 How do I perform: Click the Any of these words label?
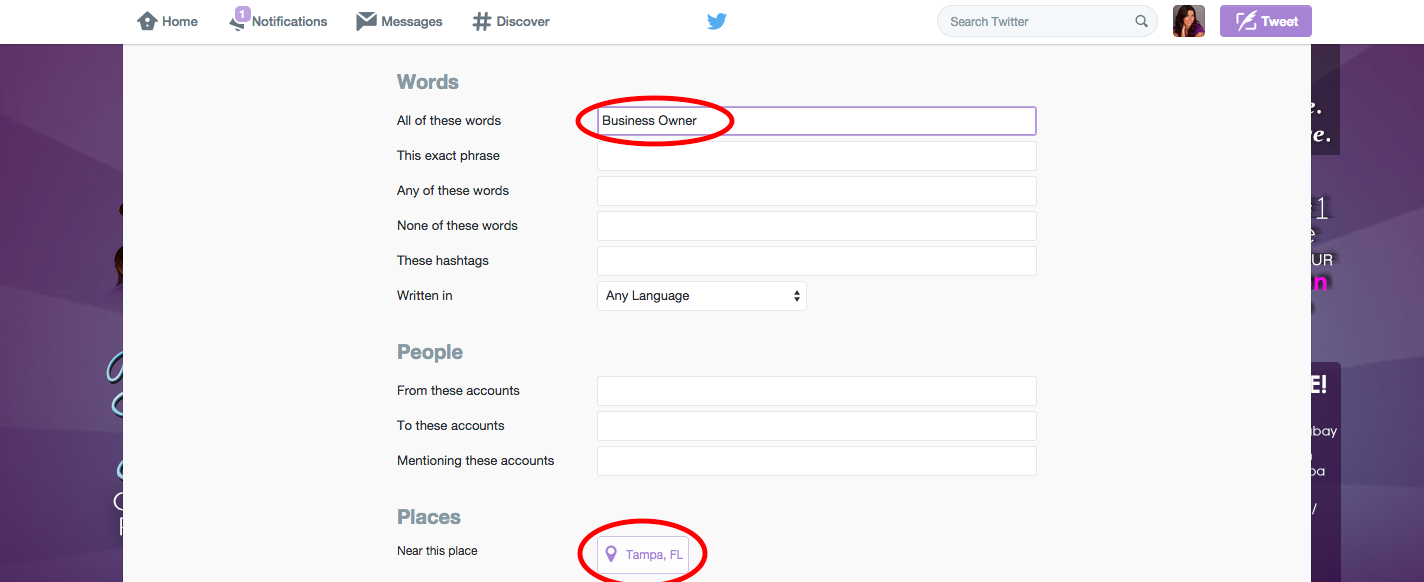(453, 191)
